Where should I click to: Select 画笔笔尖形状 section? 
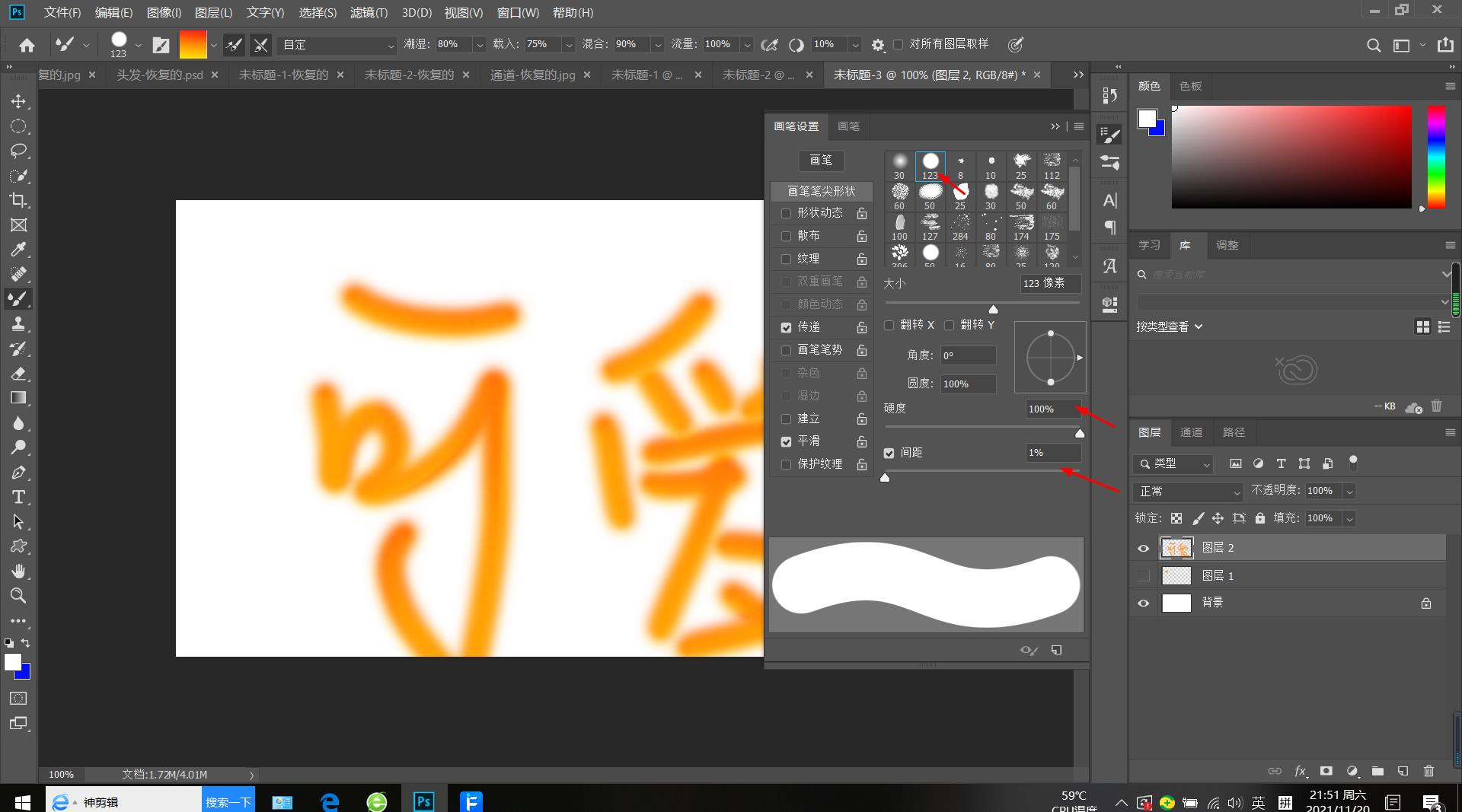click(x=821, y=191)
